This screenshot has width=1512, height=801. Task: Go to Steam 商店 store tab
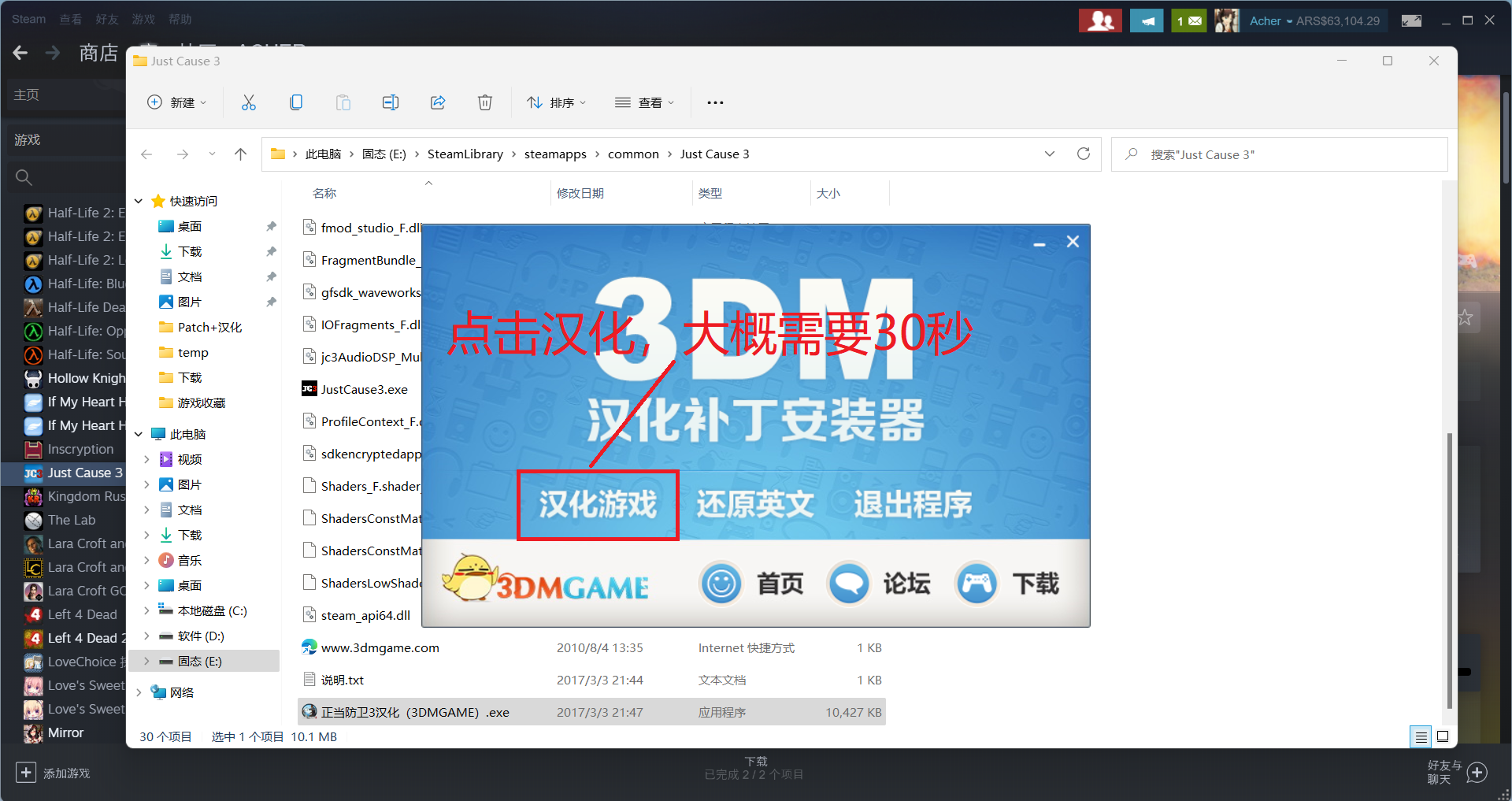pyautogui.click(x=98, y=53)
